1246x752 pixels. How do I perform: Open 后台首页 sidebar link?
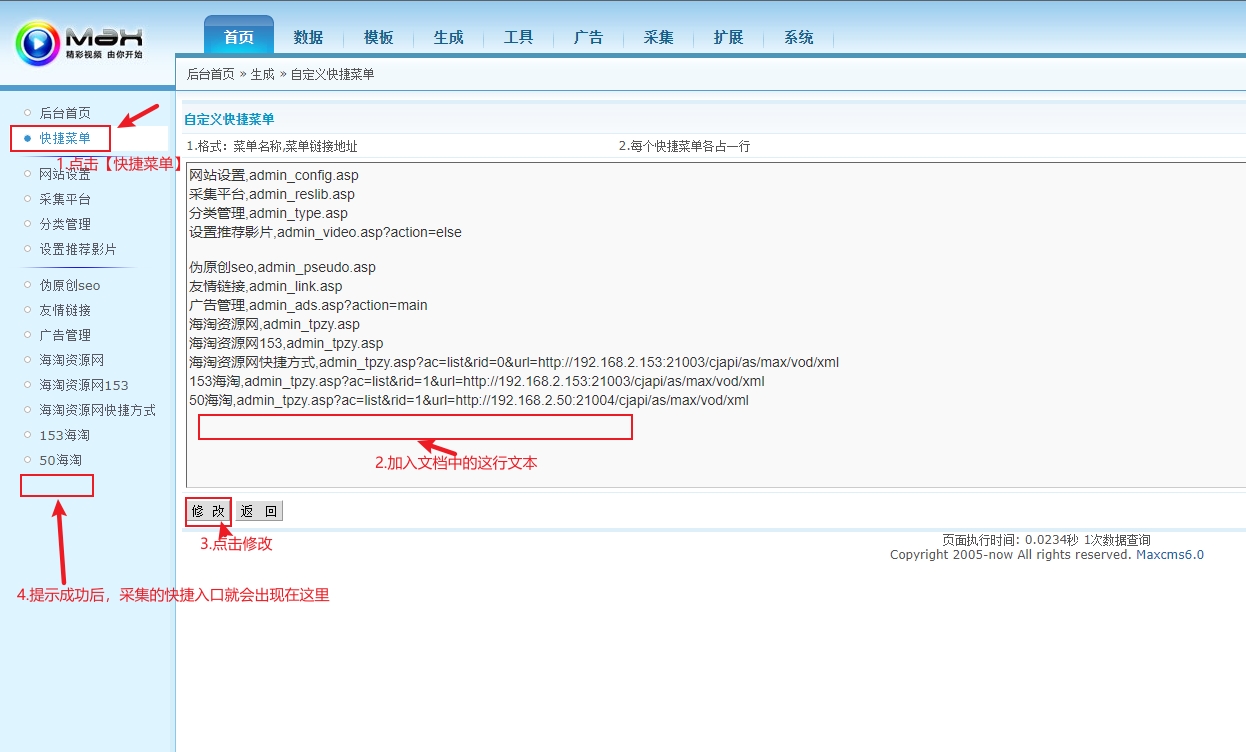[x=65, y=113]
